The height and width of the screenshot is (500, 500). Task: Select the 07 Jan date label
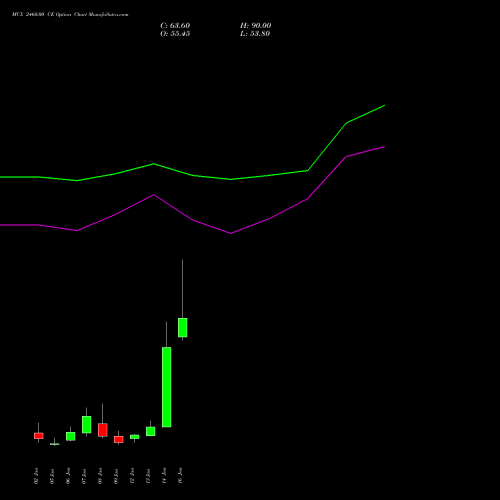point(84,476)
